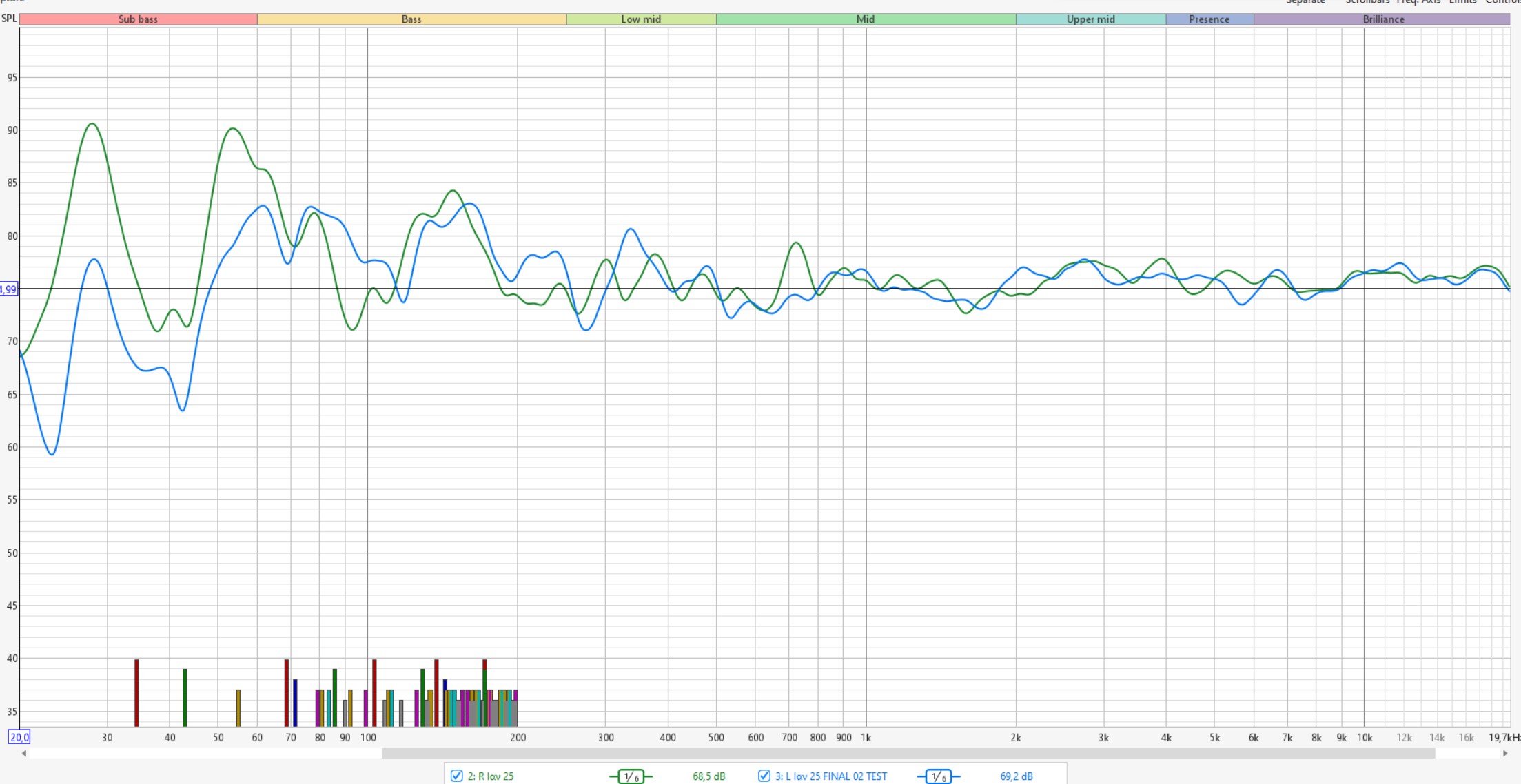Click the Brilliance band label
Viewport: 1521px width, 784px height.
(x=1382, y=19)
